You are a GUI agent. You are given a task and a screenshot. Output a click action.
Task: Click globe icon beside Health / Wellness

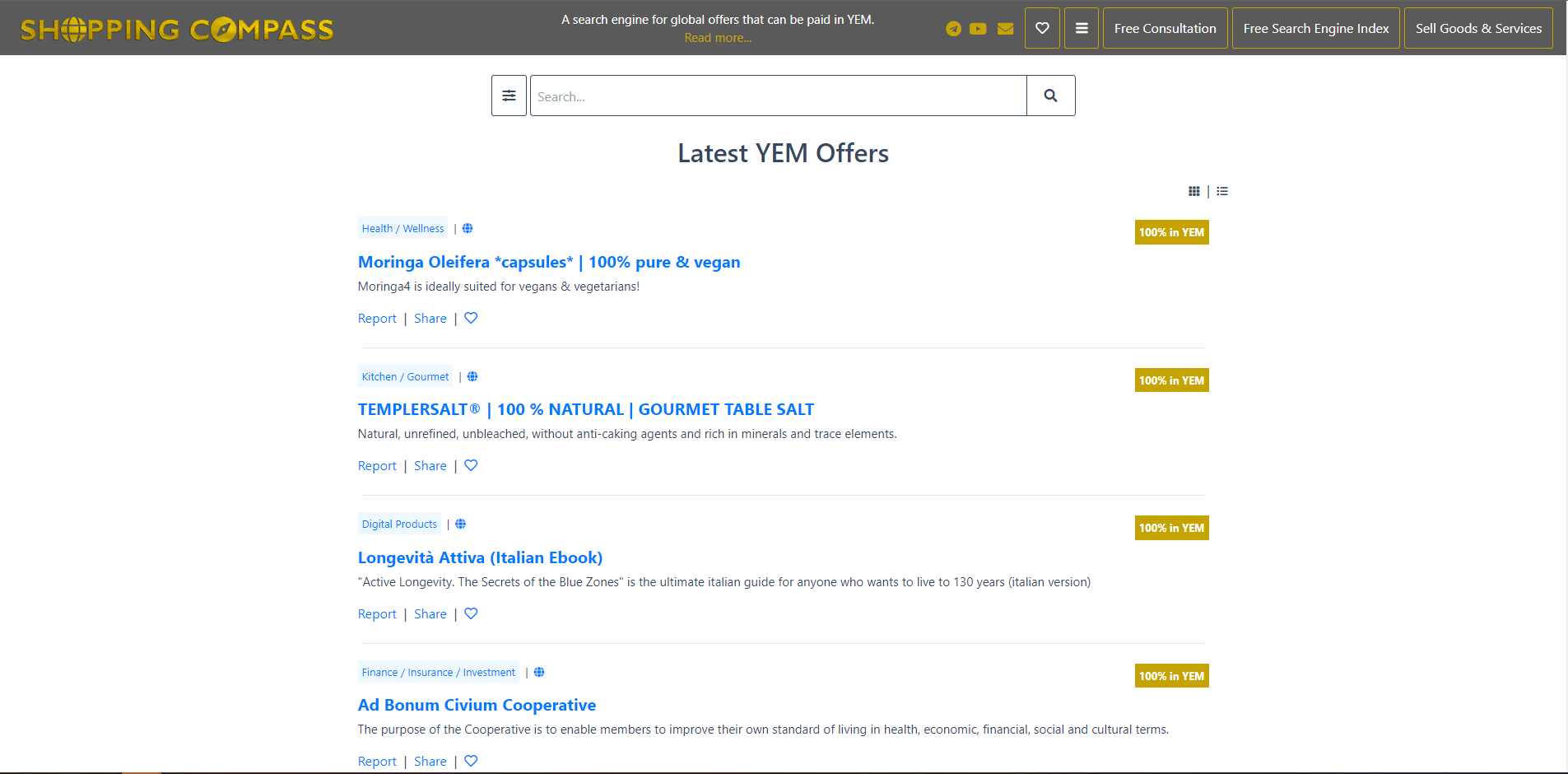pos(468,228)
